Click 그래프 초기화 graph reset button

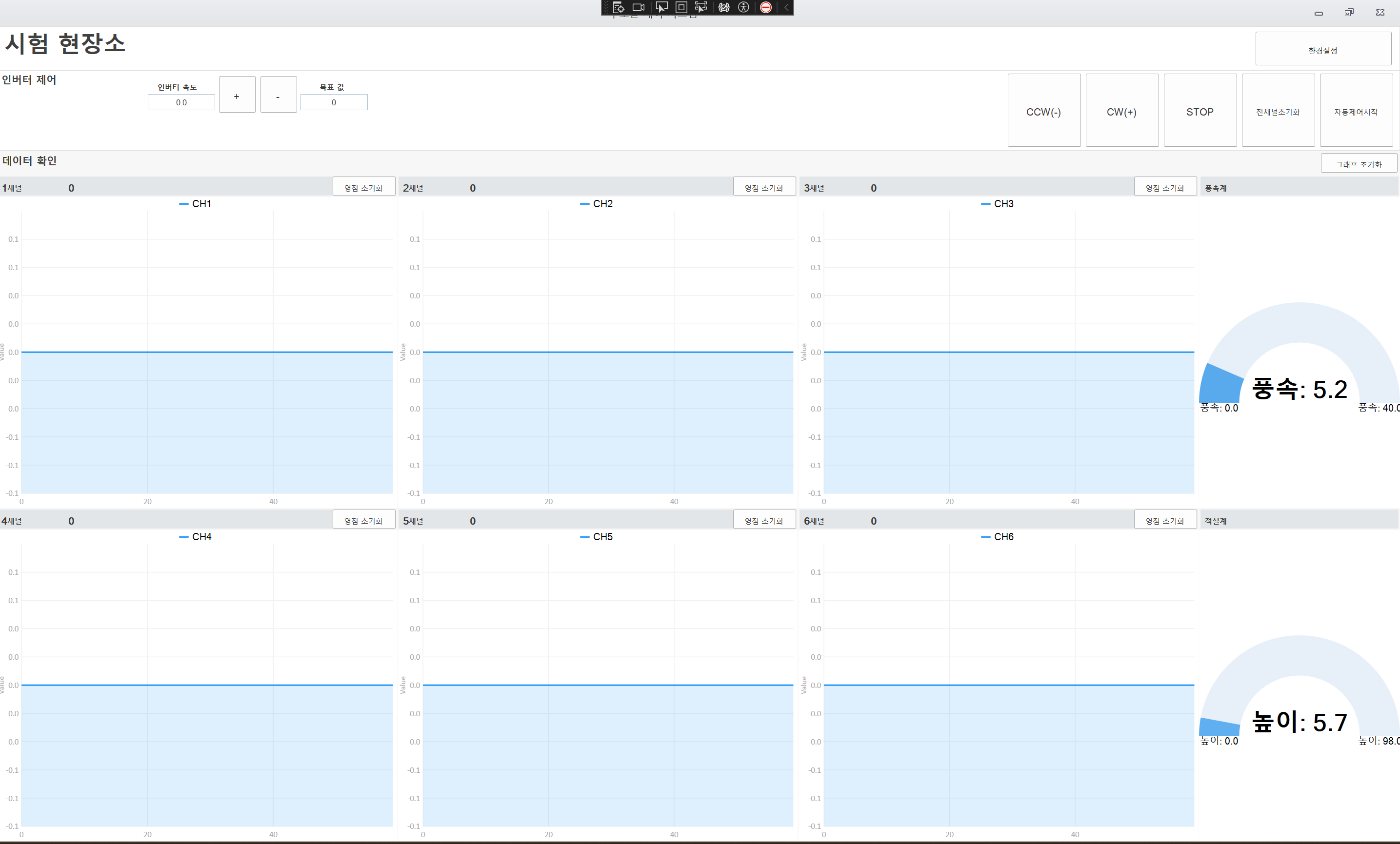coord(1358,163)
